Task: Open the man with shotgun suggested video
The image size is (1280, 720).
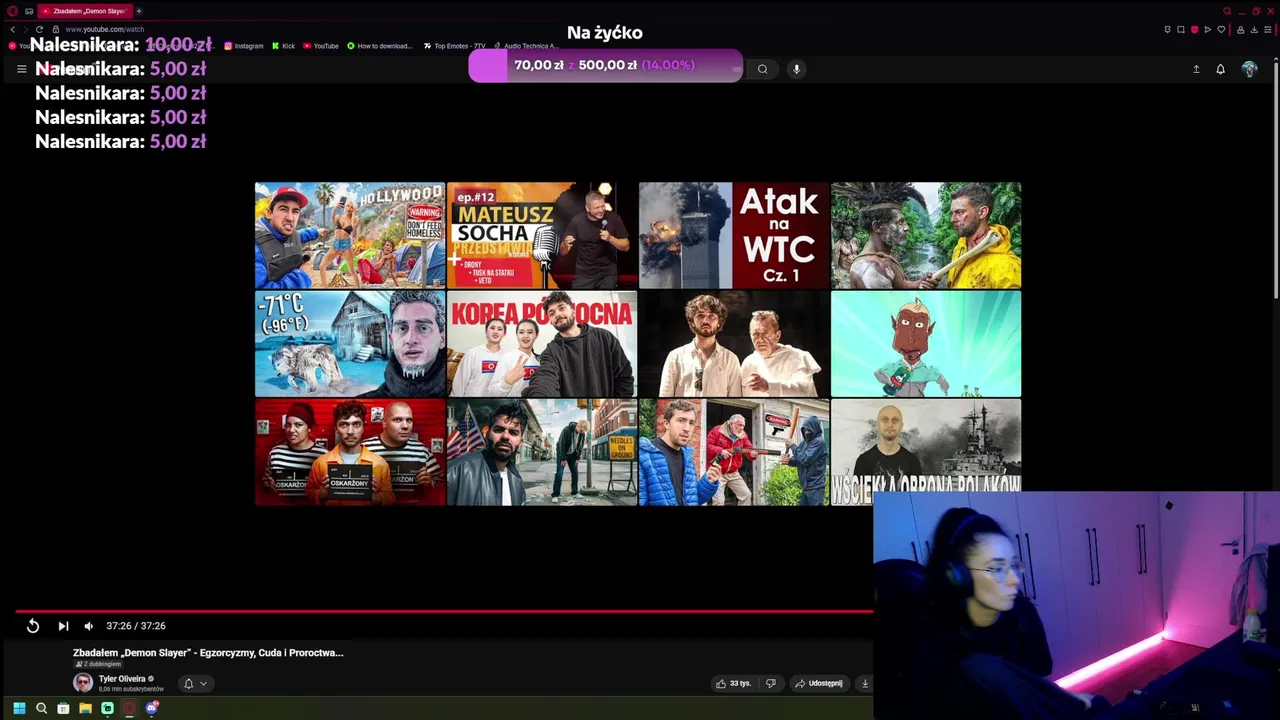Action: coord(734,452)
